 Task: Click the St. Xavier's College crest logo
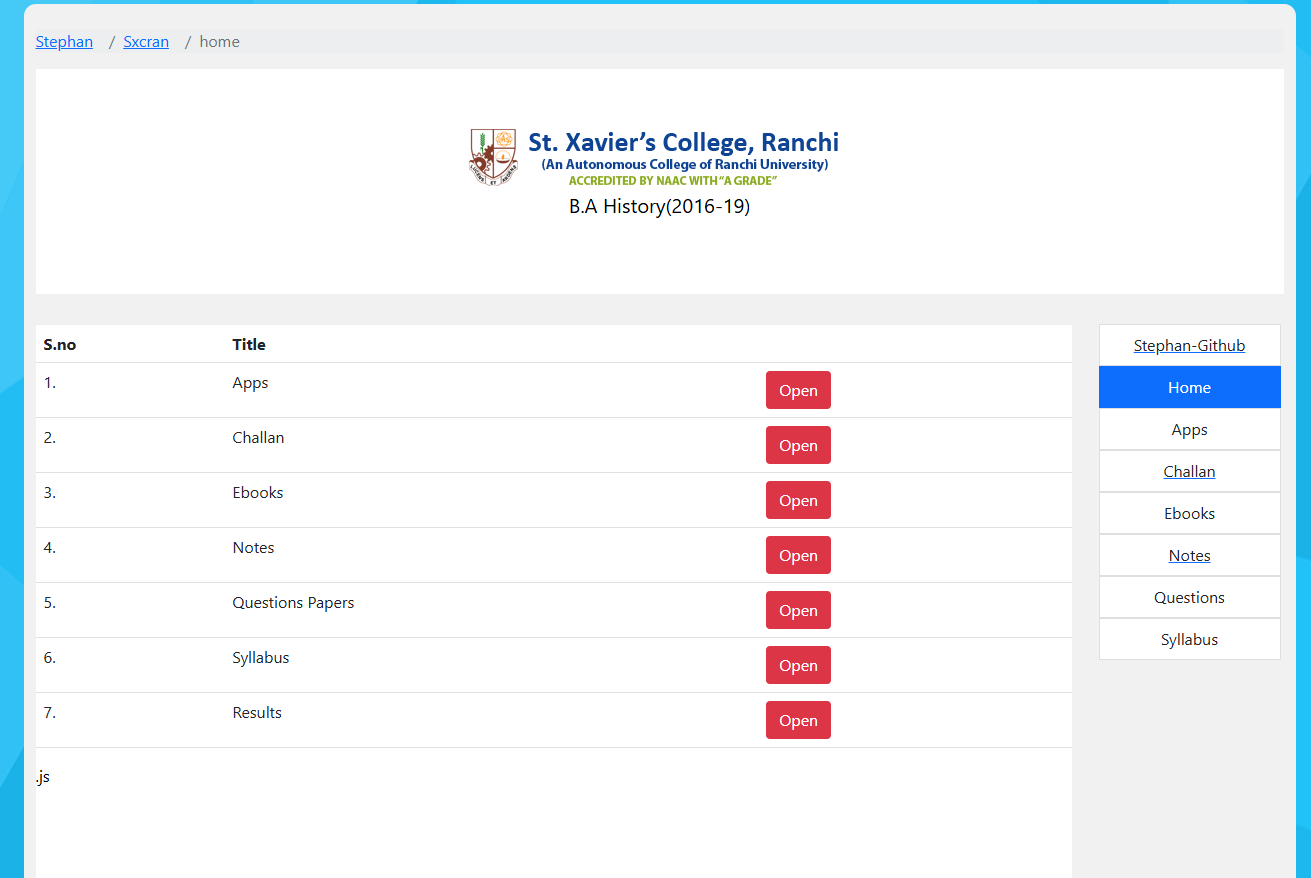(x=493, y=157)
